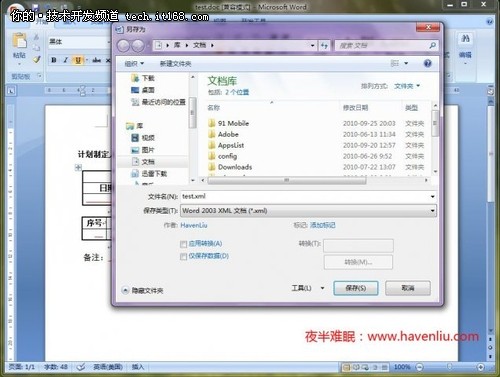The height and width of the screenshot is (377, 500).
Task: Open the 排列方式 文件夹 dropdown
Action: point(407,86)
